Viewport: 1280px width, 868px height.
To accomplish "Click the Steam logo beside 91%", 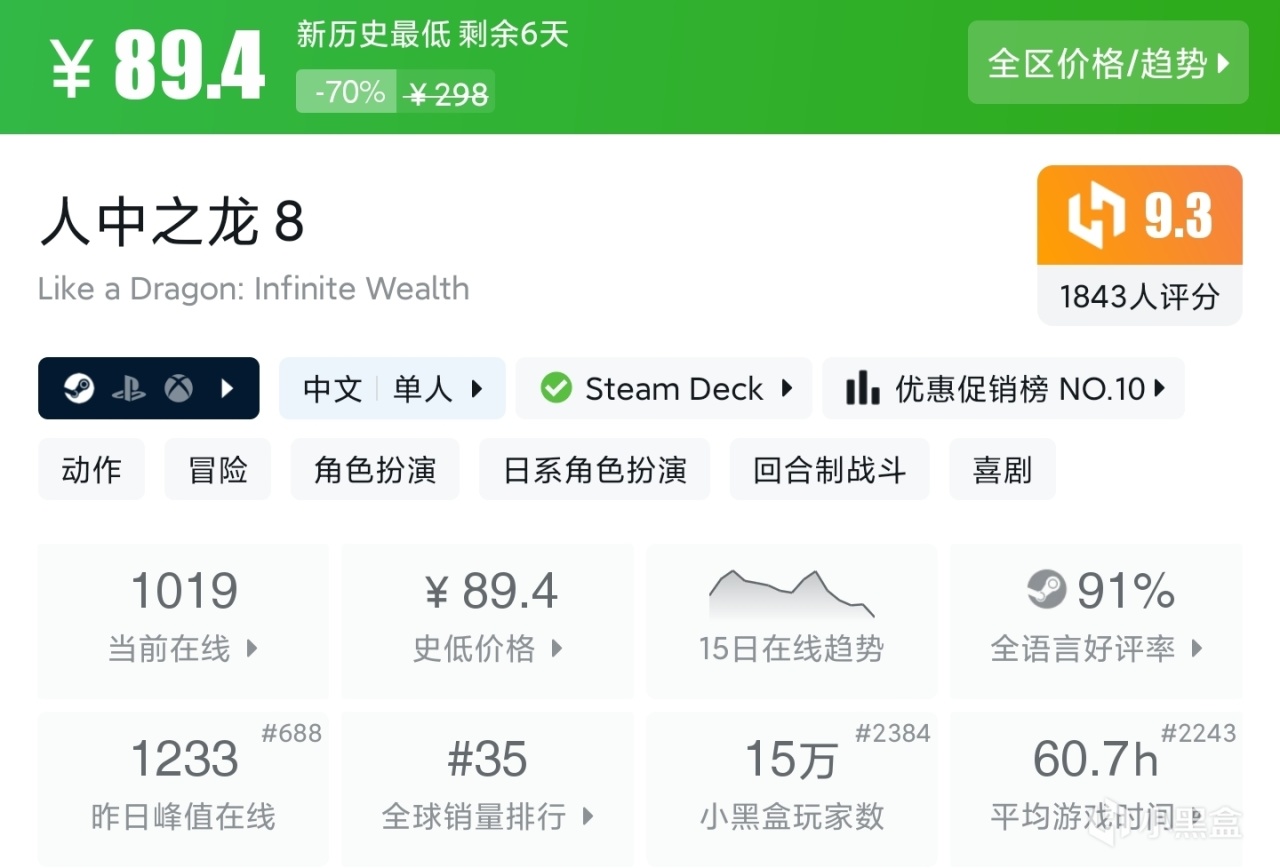I will [1047, 589].
